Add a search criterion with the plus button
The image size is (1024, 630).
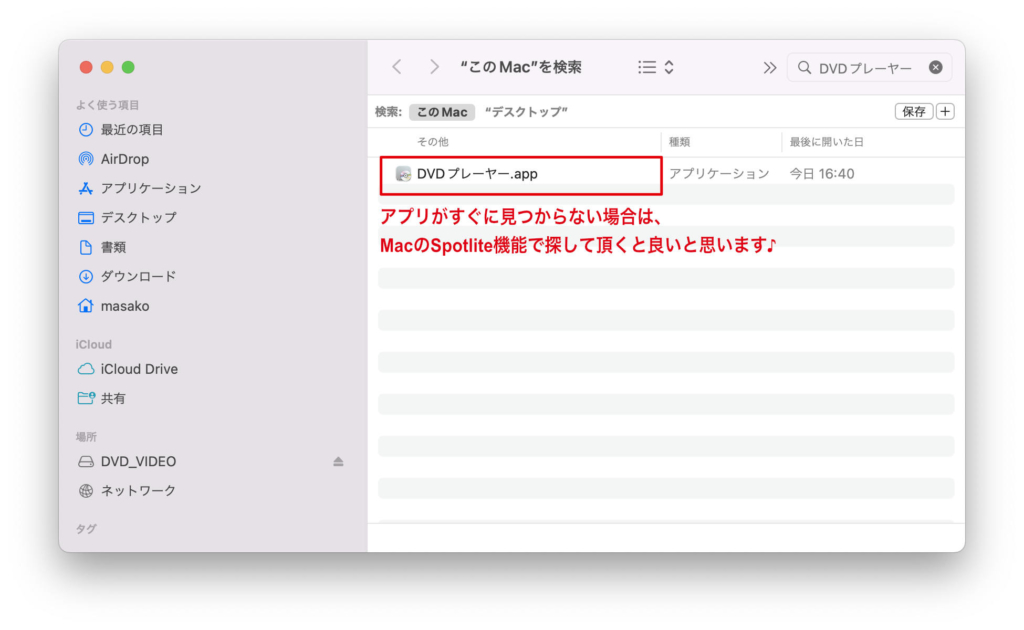944,111
